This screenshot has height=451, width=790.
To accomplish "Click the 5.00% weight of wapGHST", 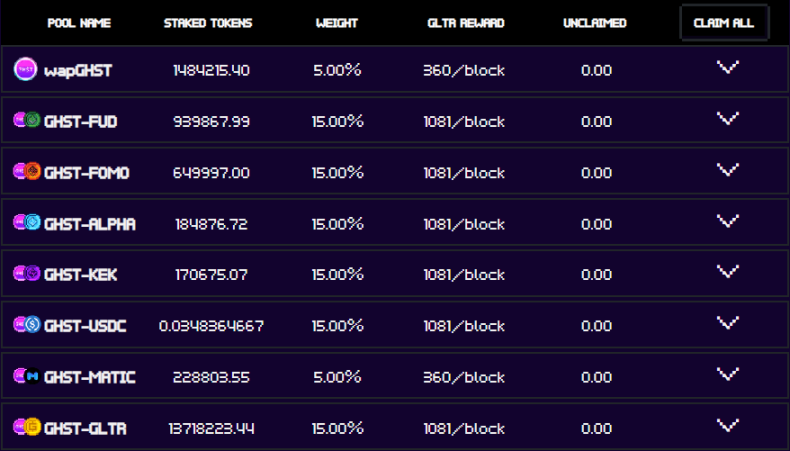I will tap(337, 70).
